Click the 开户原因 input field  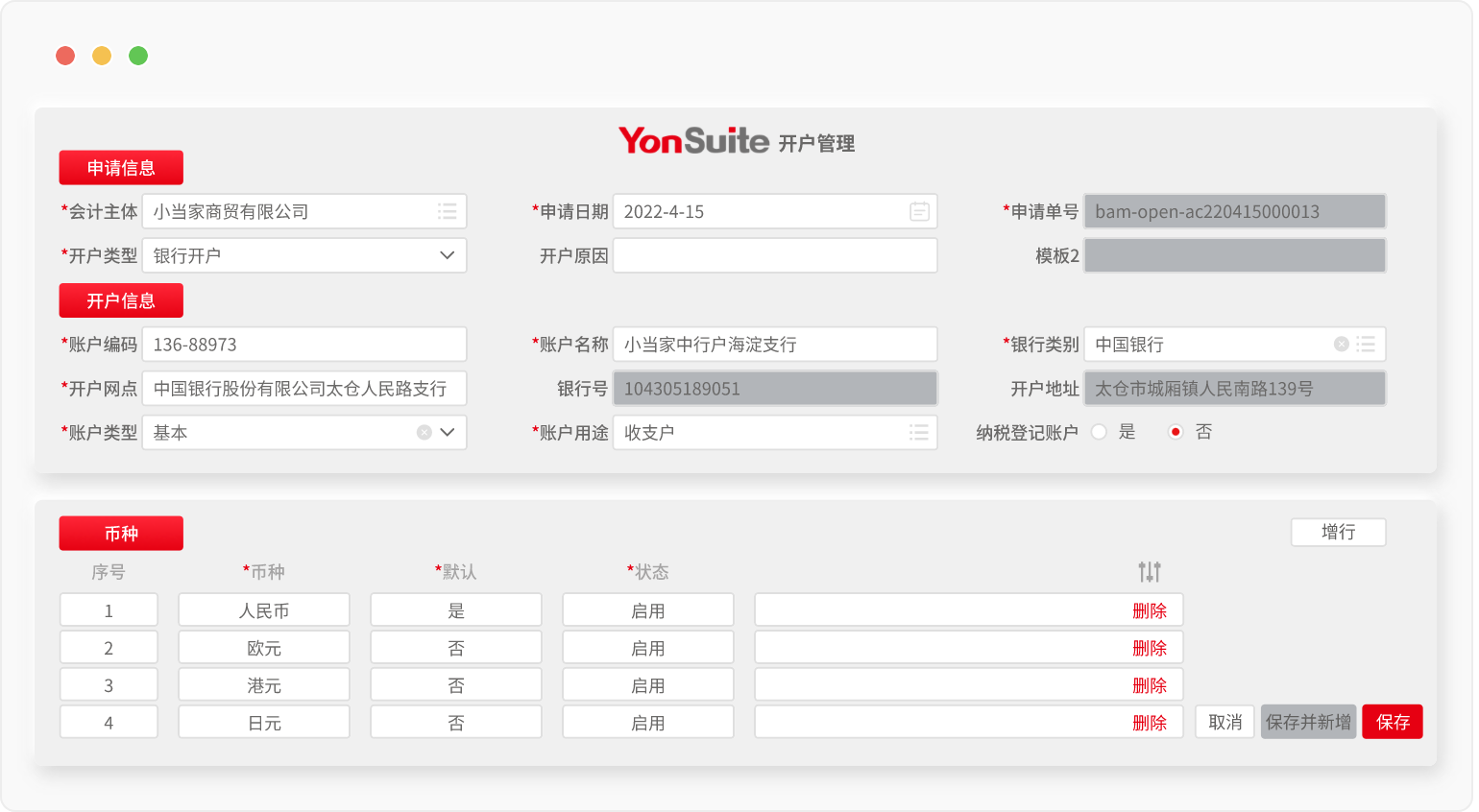[x=774, y=256]
